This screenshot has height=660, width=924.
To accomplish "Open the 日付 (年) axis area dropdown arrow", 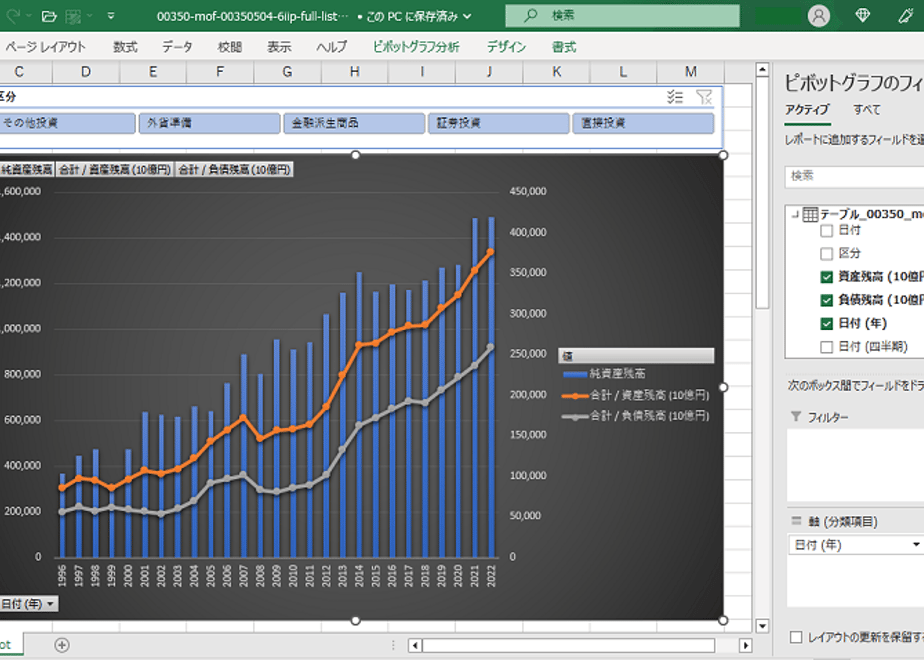I will 916,544.
